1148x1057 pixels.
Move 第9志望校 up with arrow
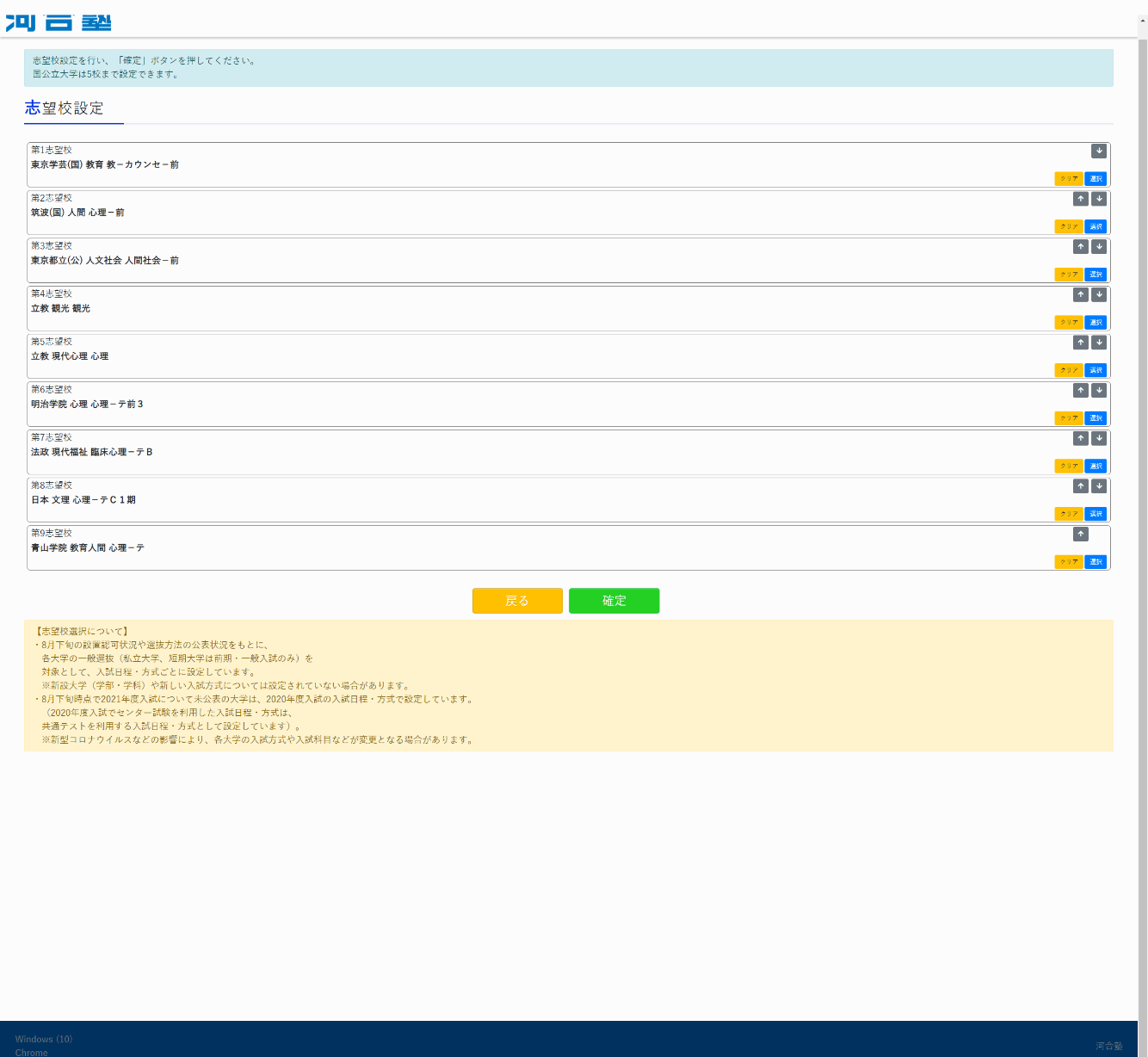click(x=1081, y=535)
